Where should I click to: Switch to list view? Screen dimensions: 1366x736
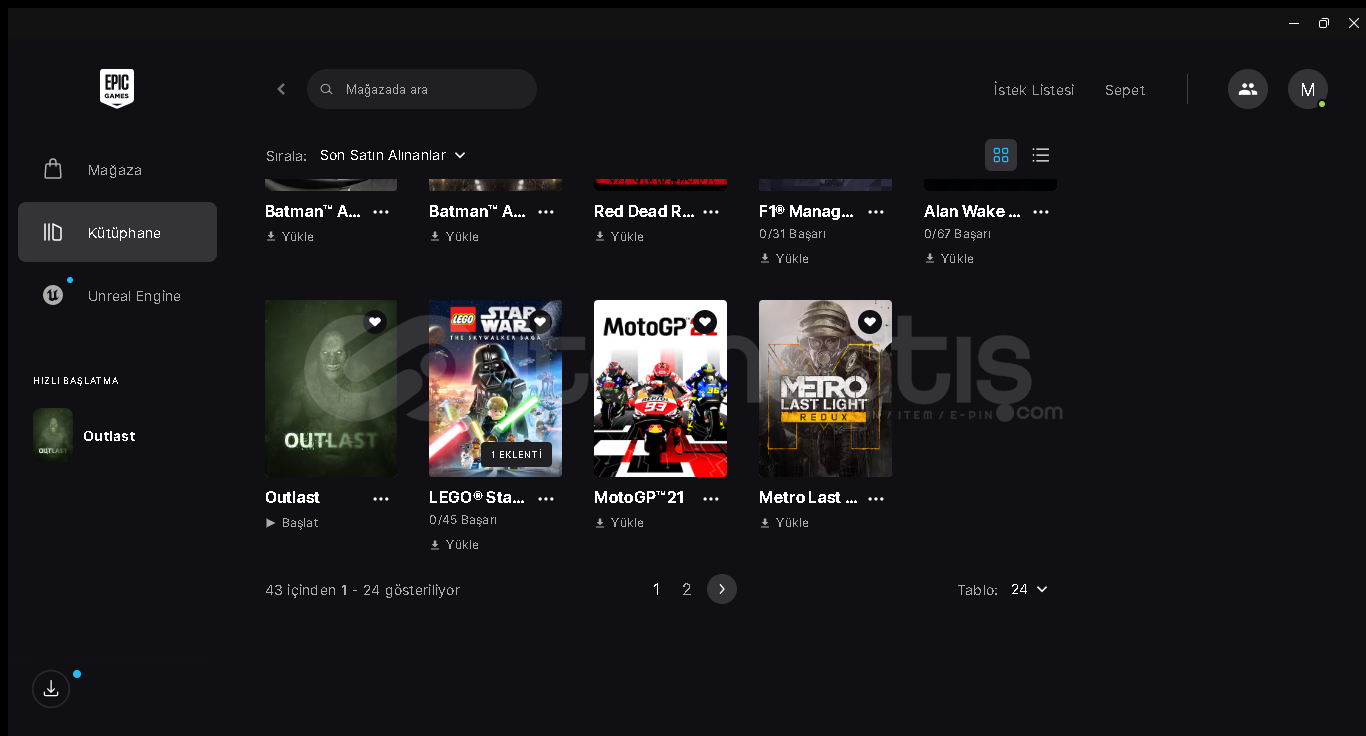tap(1041, 155)
